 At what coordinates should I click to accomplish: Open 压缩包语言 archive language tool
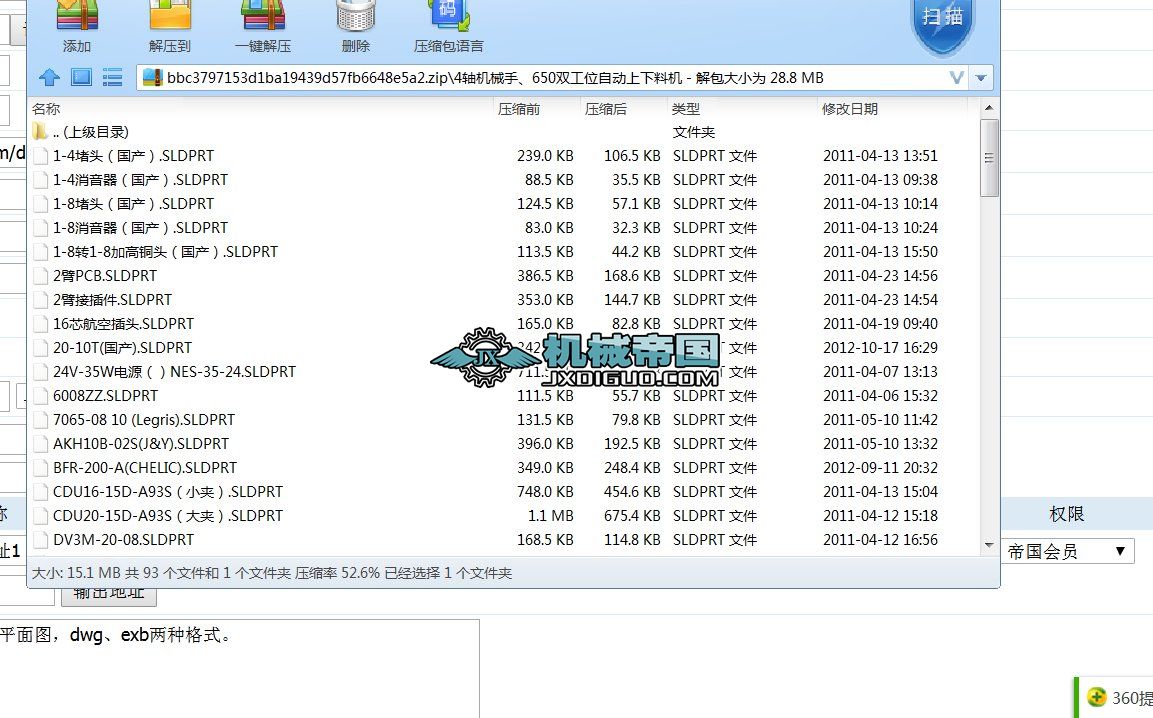(x=449, y=16)
